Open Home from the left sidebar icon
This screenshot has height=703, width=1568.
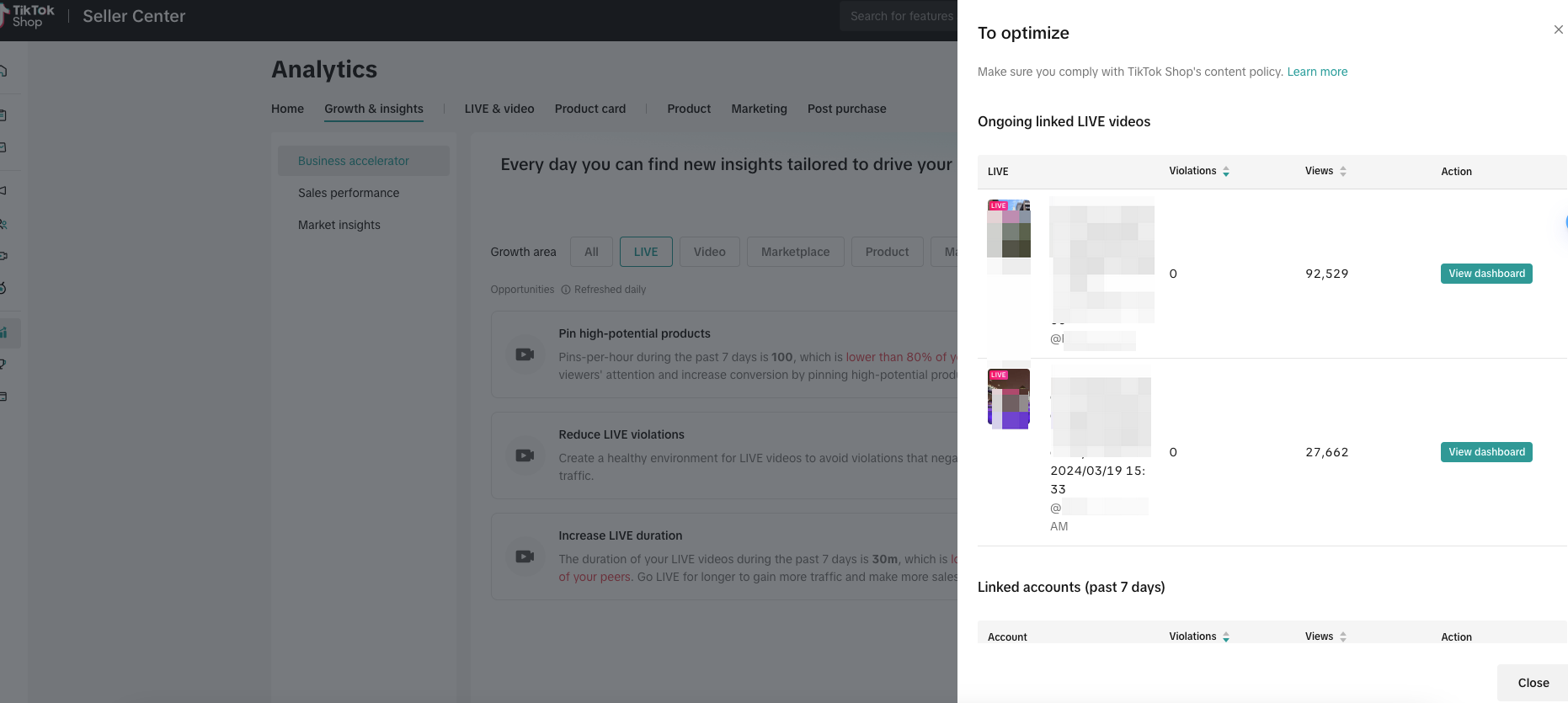[x=4, y=71]
